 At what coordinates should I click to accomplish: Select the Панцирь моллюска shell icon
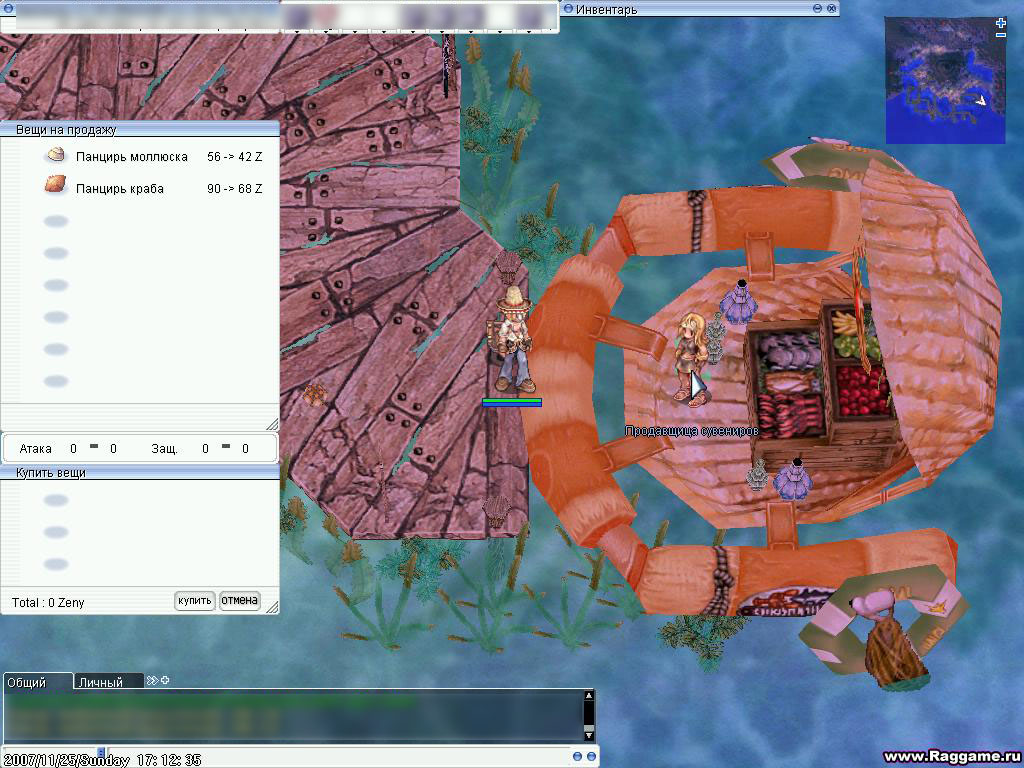[56, 155]
